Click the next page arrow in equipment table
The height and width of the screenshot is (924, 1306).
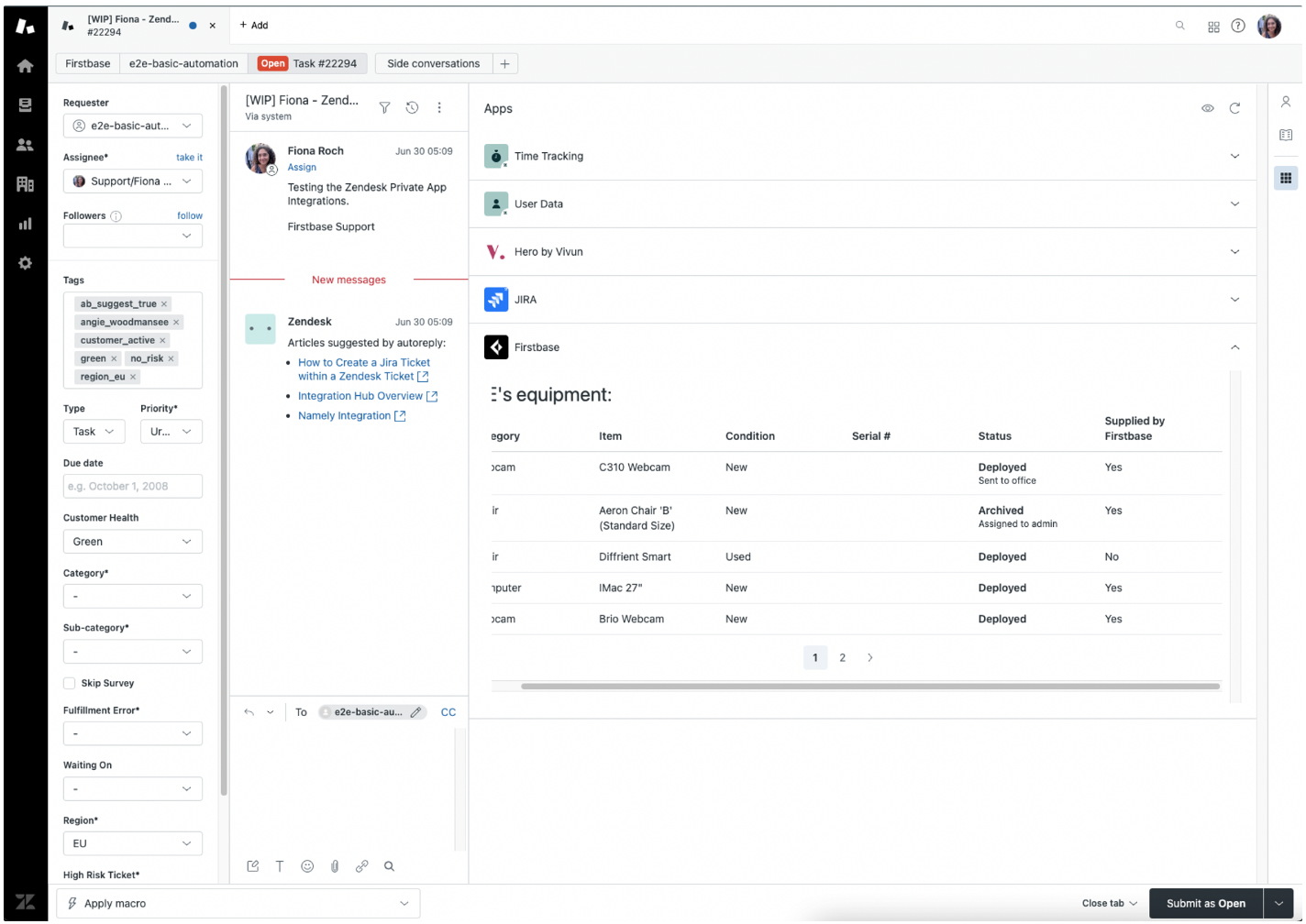pyautogui.click(x=870, y=658)
